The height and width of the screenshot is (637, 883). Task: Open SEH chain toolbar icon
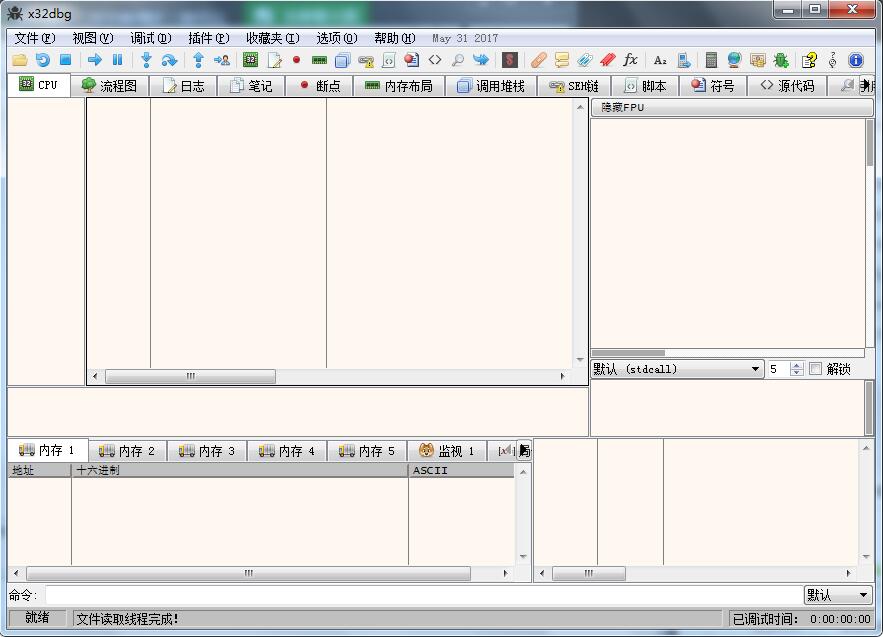click(366, 60)
